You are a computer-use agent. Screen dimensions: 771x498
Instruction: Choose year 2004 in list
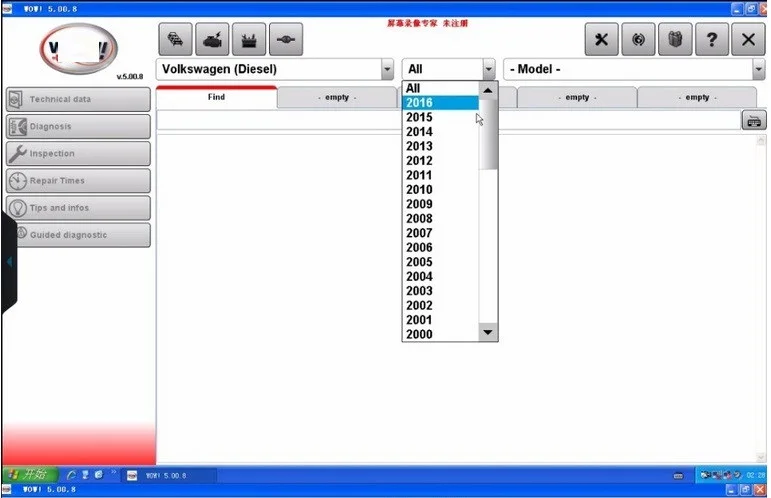click(440, 276)
